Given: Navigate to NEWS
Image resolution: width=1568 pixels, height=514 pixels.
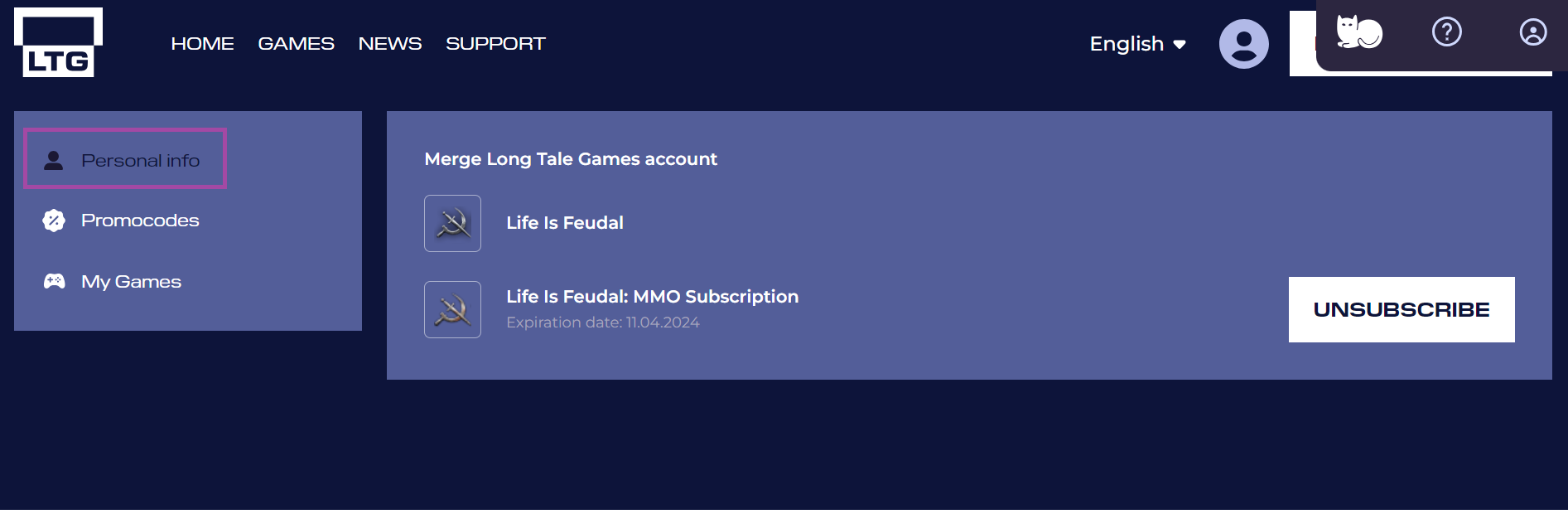Looking at the screenshot, I should pyautogui.click(x=390, y=43).
